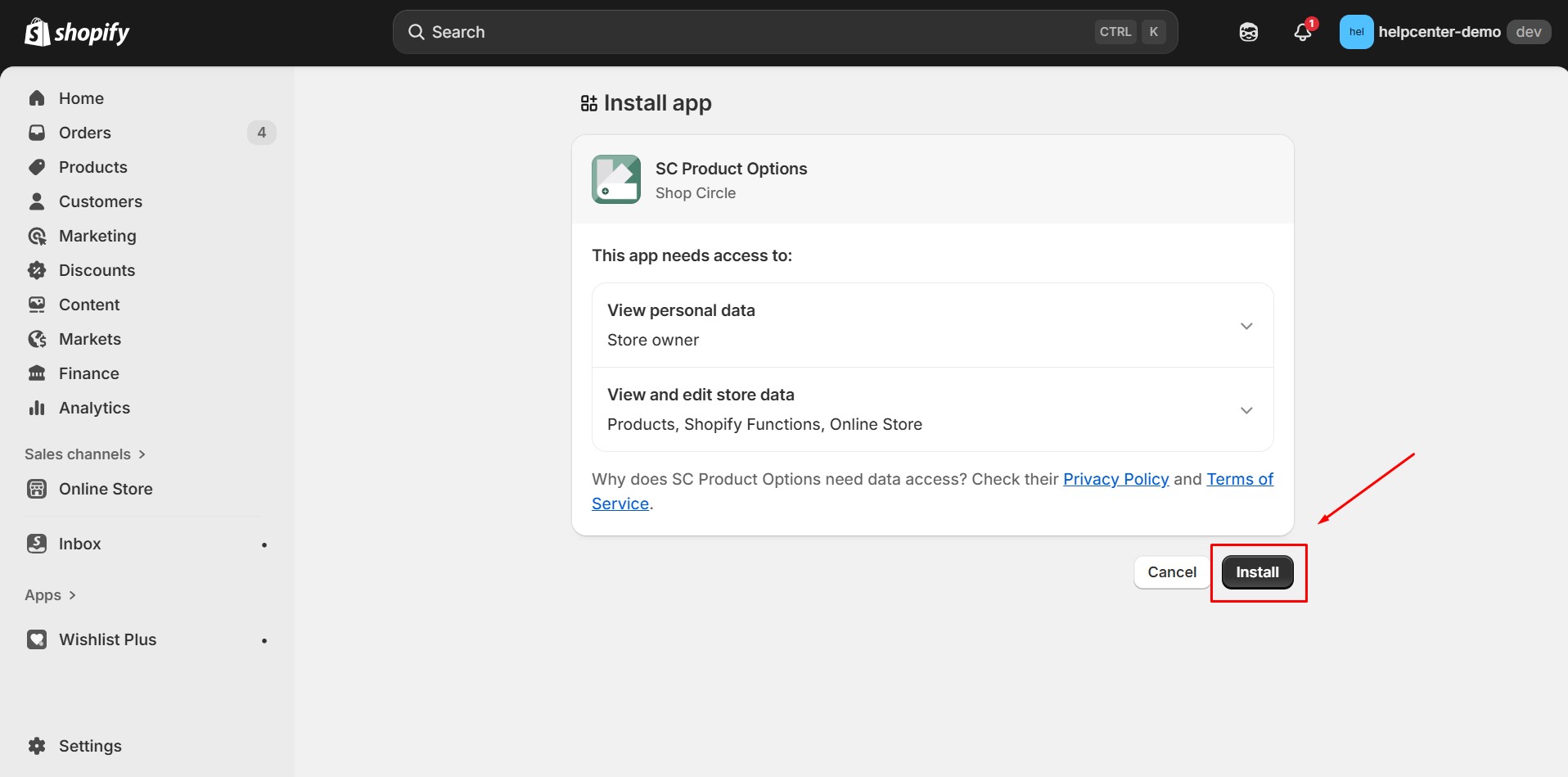The height and width of the screenshot is (777, 1568).
Task: Select the Marketing megaphone icon
Action: pos(38,235)
